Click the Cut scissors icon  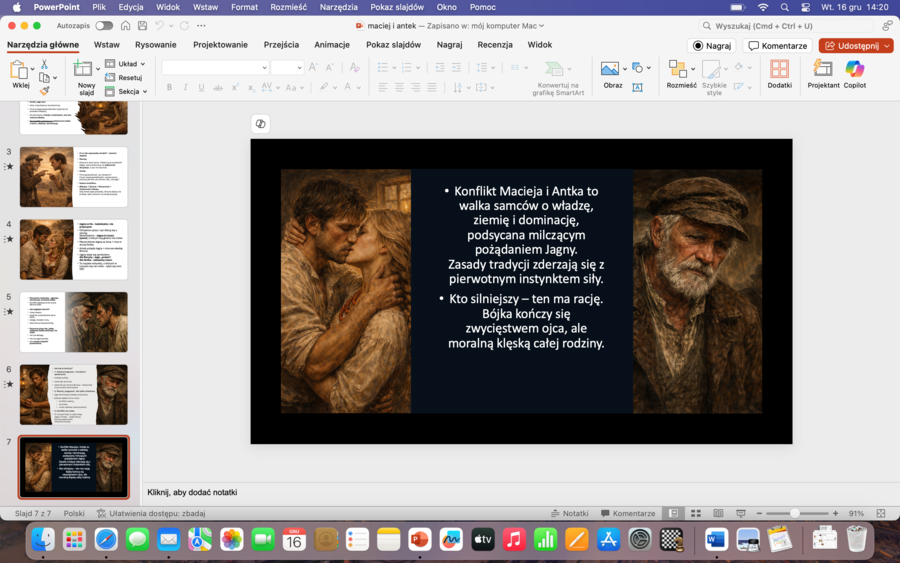(x=44, y=64)
